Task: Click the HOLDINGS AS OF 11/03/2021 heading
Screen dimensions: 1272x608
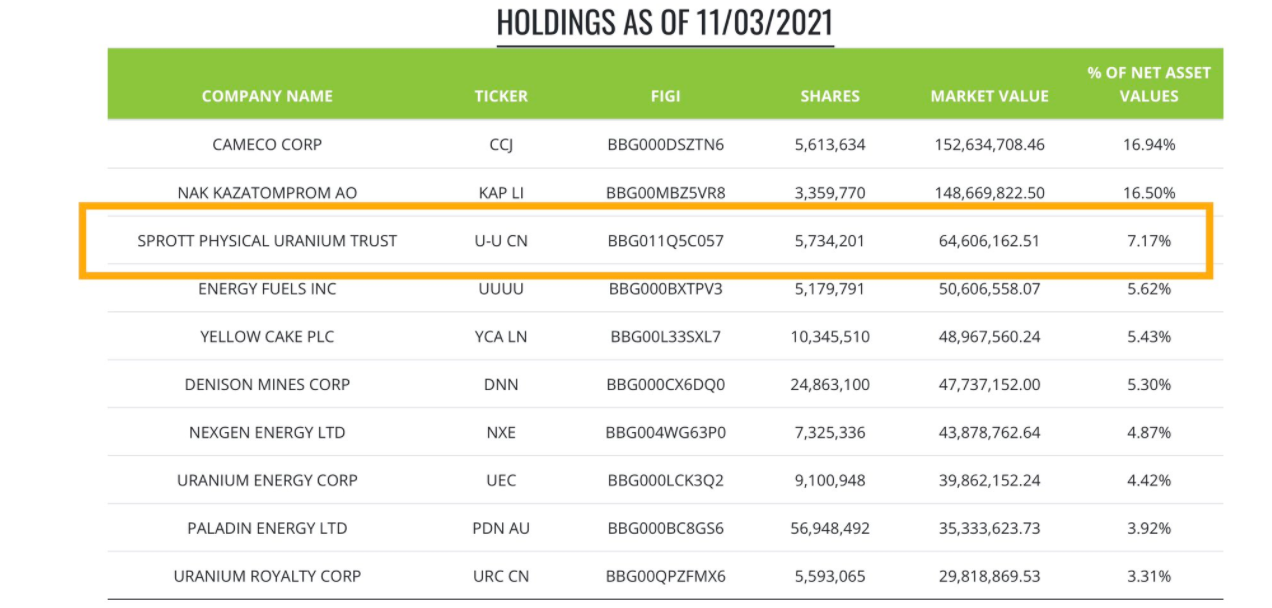Action: 665,22
